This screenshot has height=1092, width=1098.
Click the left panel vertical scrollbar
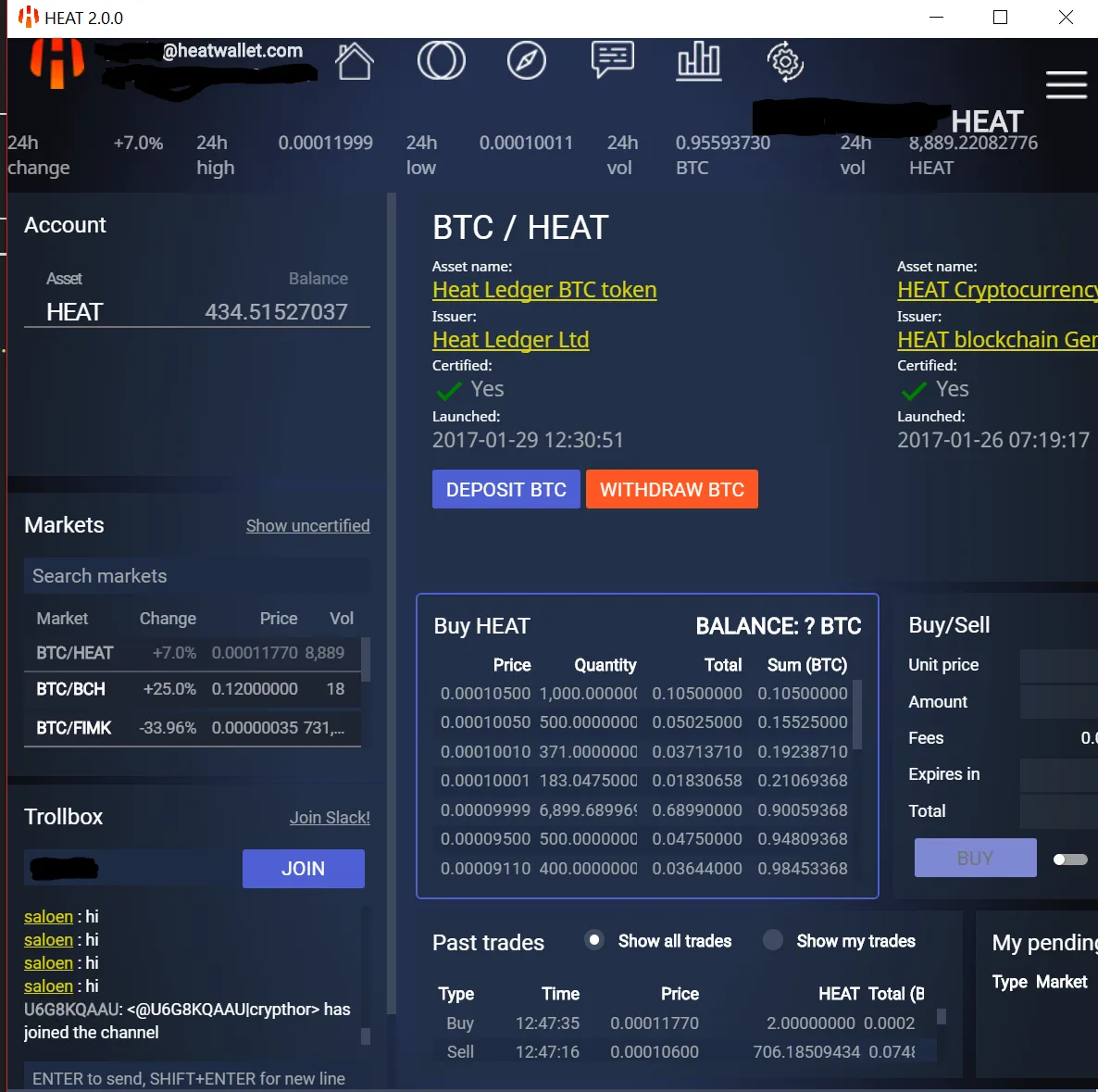coord(392,602)
